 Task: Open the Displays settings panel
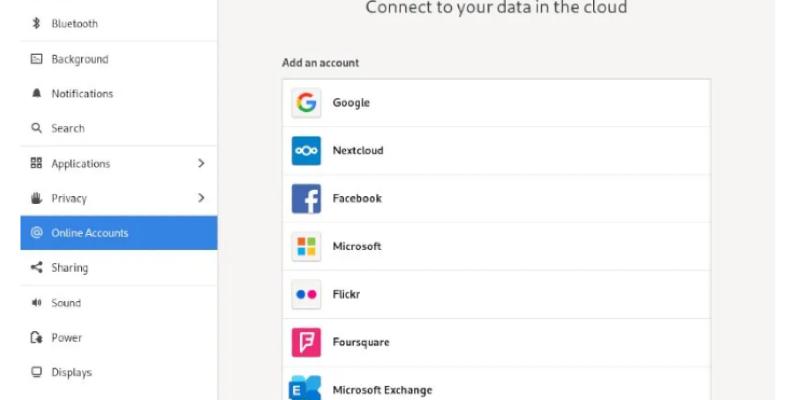click(x=72, y=373)
